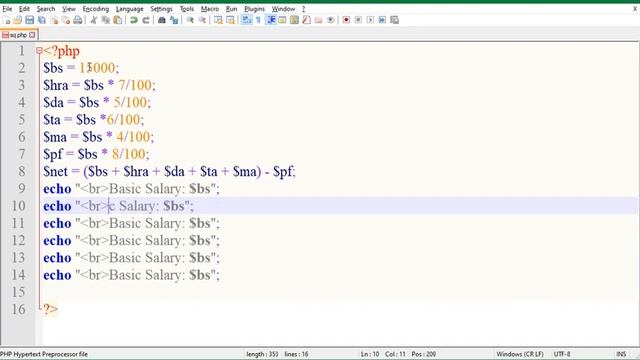Show the Document Map panel icon
Screen dimensions: 640x360
coord(294,20)
